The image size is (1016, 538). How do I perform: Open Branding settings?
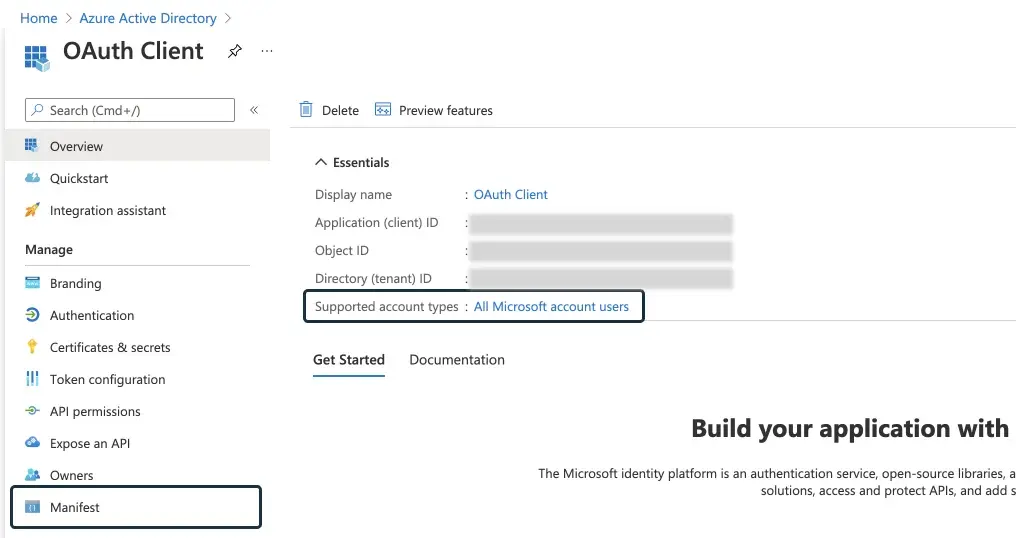pos(75,284)
